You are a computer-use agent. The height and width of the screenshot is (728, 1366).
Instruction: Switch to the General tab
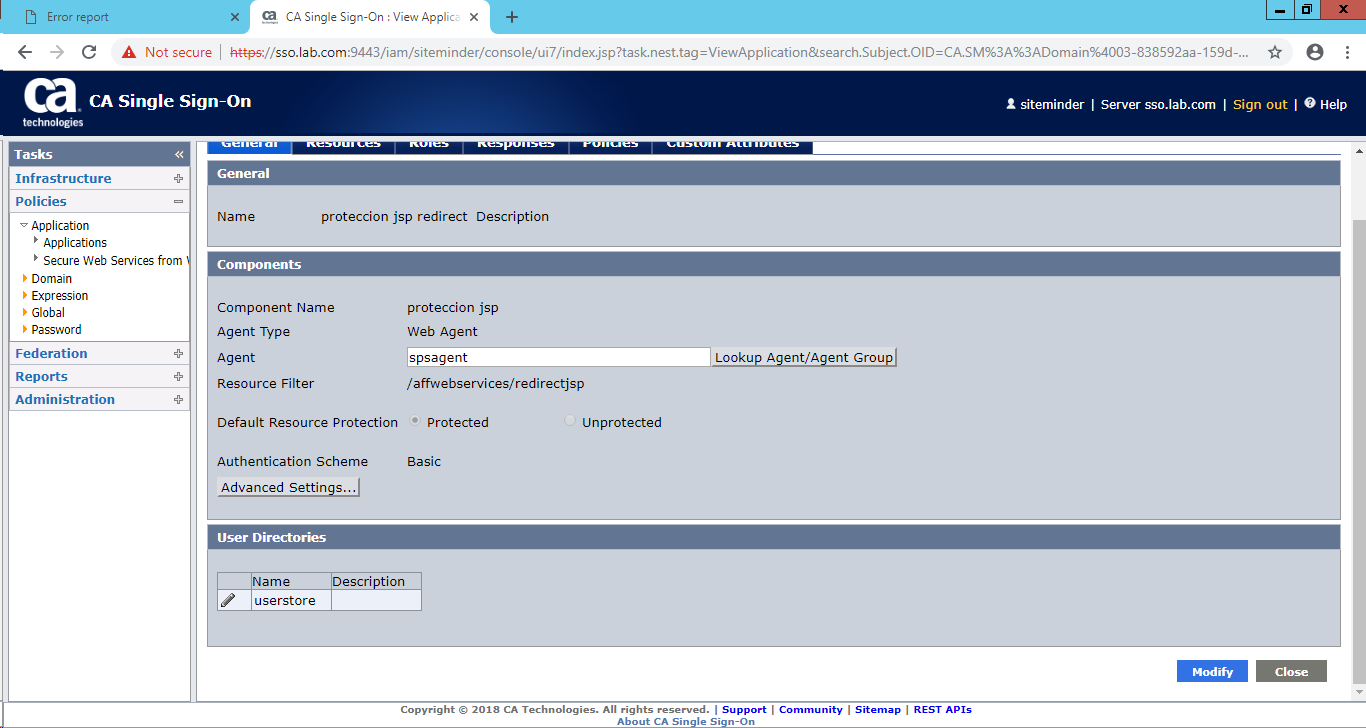(249, 144)
